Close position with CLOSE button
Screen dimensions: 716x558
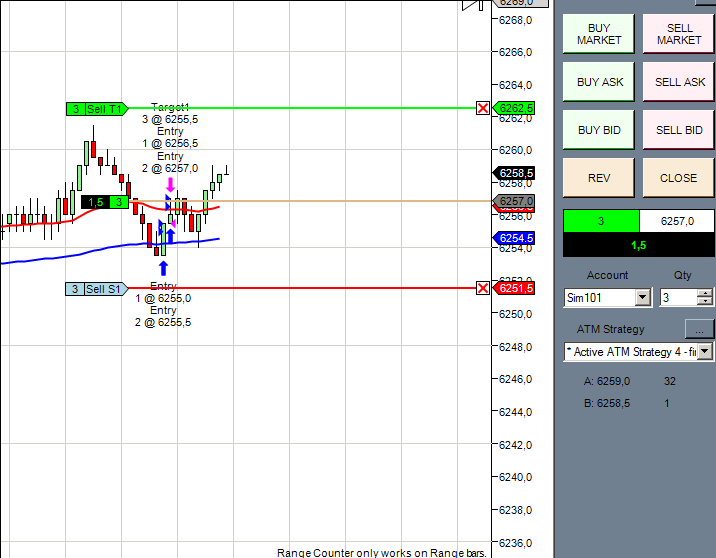(x=679, y=178)
